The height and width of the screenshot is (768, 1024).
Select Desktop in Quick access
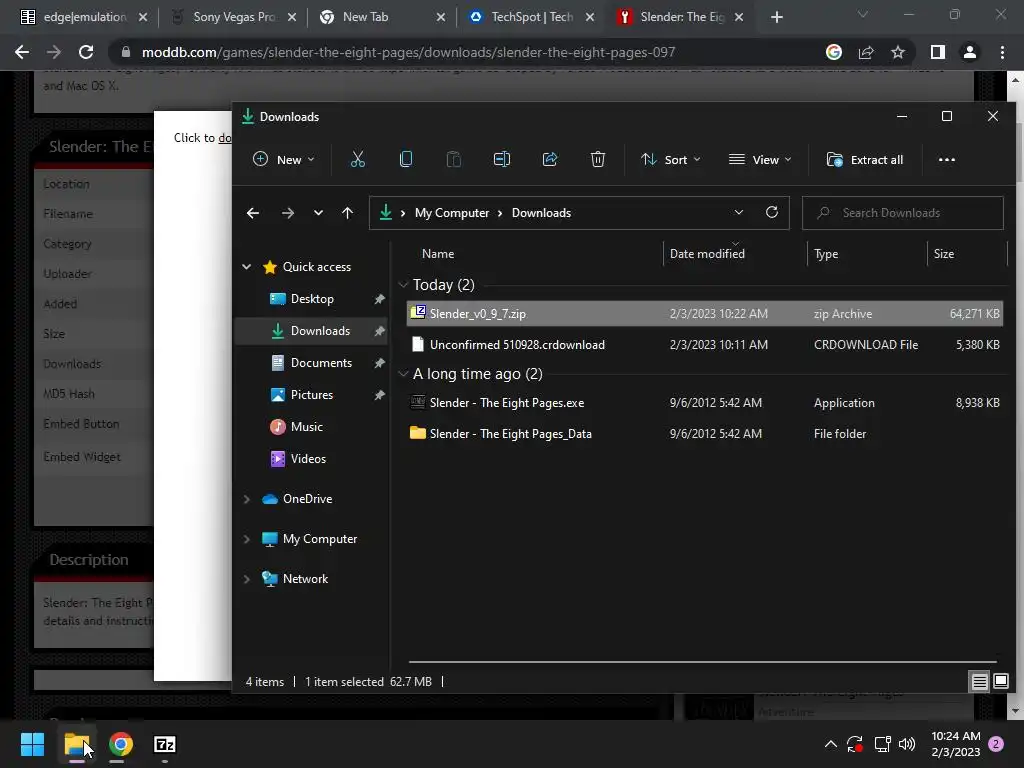(x=312, y=298)
